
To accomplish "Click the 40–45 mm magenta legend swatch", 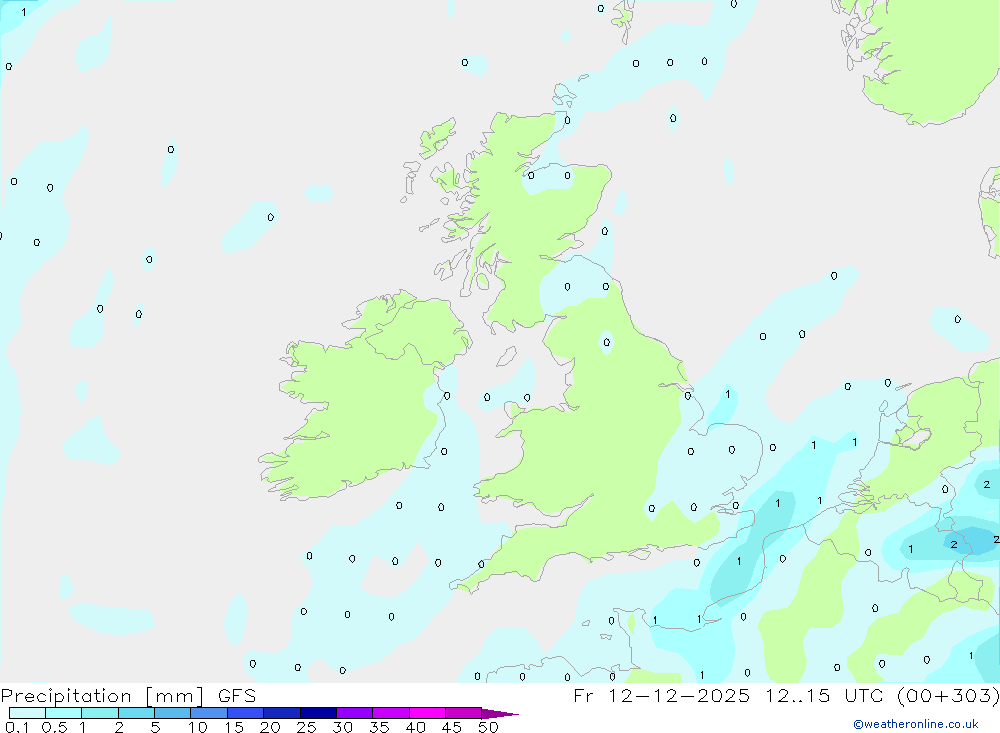I will click(x=427, y=713).
